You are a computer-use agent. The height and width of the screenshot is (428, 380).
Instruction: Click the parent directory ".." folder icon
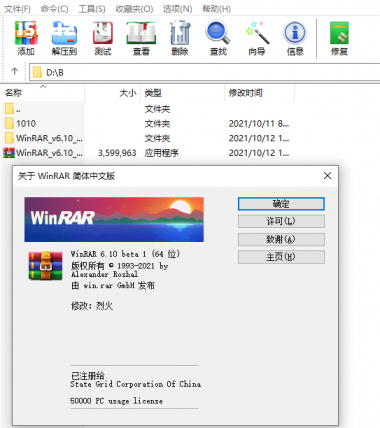(9, 109)
